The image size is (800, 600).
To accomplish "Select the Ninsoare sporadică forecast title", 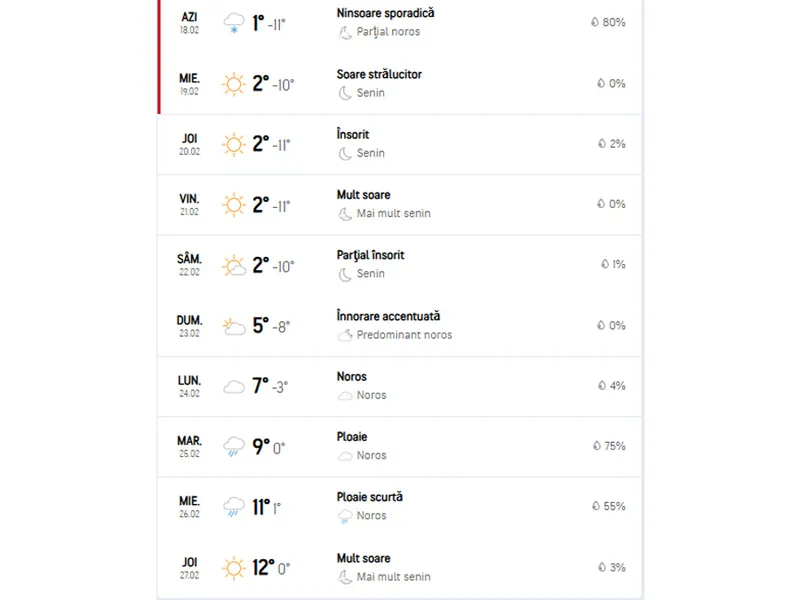I will point(385,13).
